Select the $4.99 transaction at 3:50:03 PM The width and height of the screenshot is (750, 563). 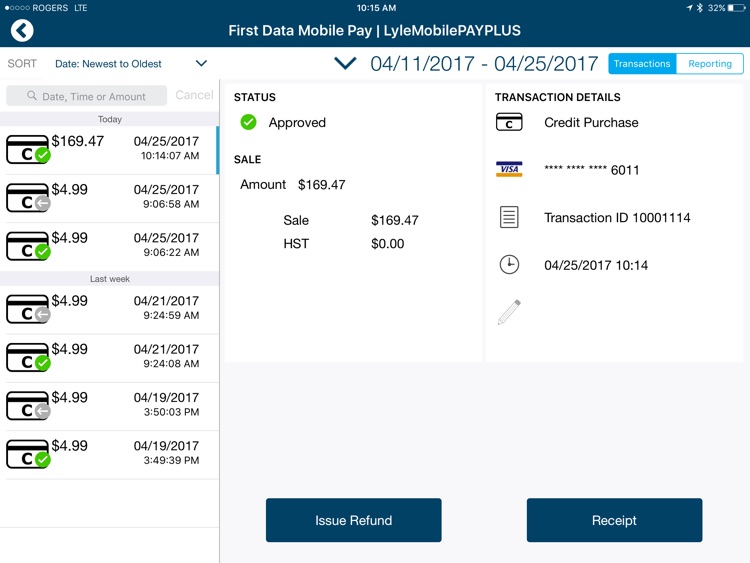[x=110, y=407]
